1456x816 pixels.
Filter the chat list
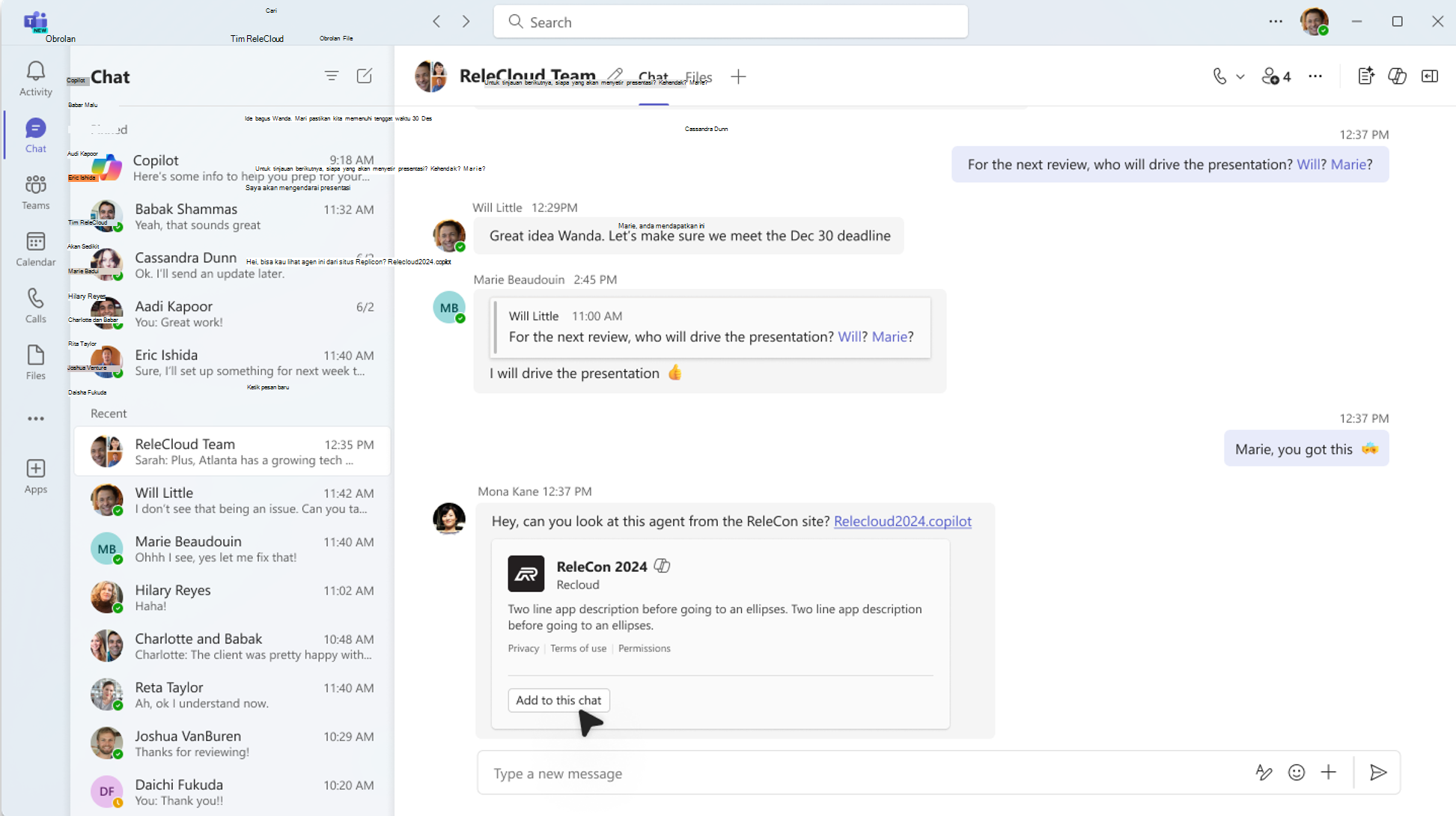[332, 76]
